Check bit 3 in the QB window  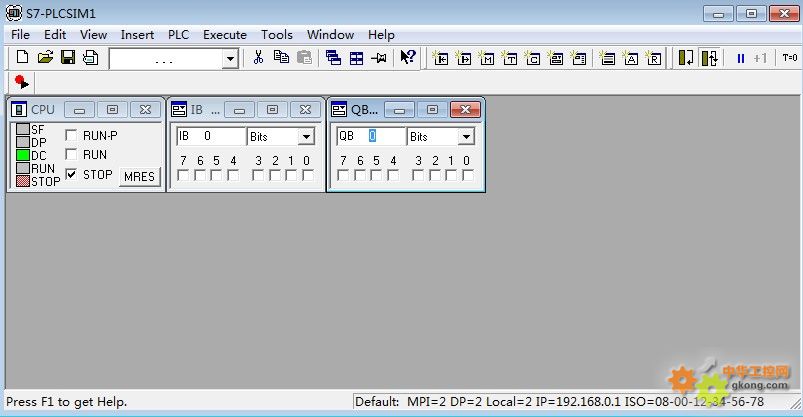418,175
